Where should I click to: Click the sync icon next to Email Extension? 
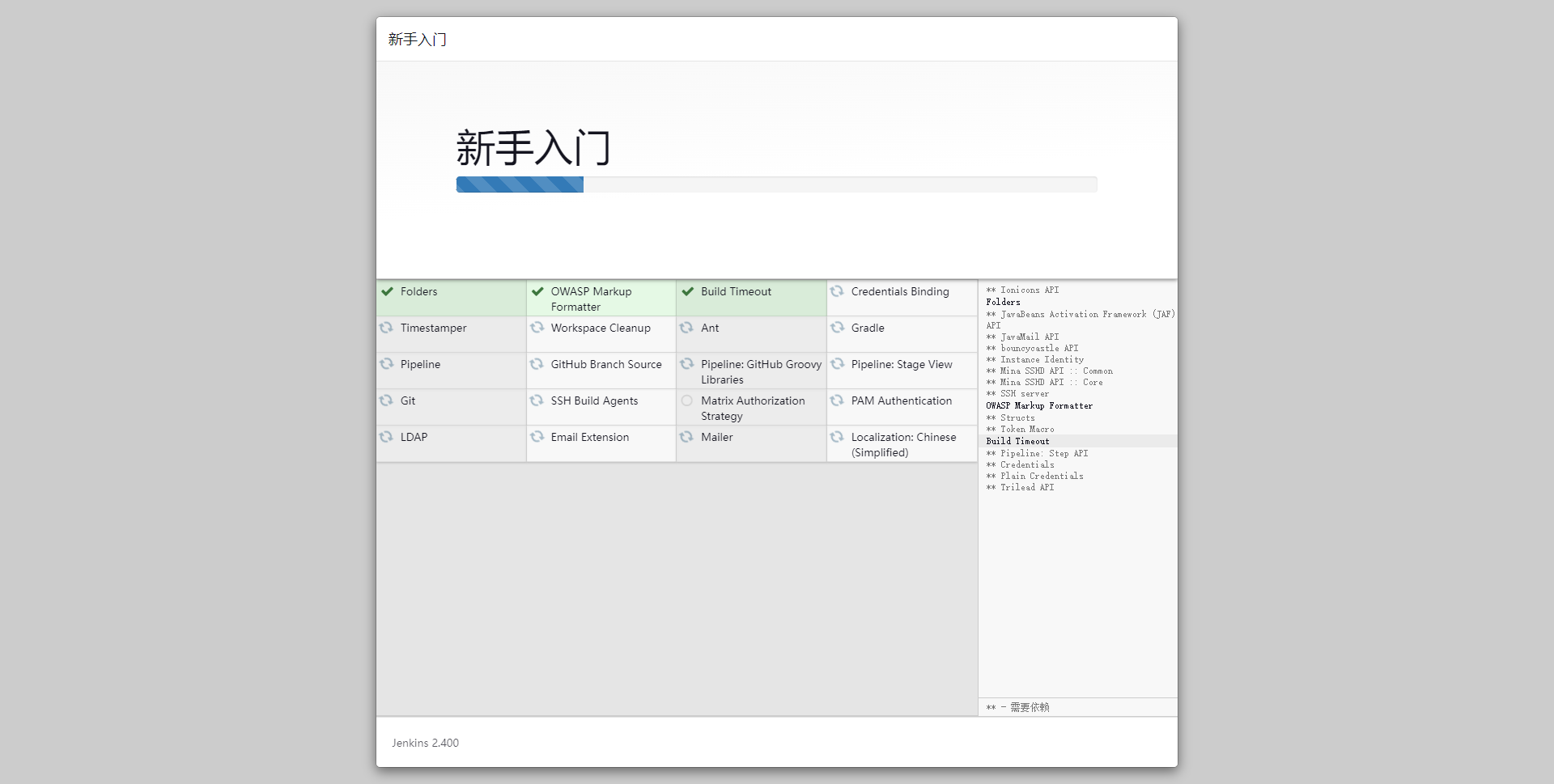[537, 437]
